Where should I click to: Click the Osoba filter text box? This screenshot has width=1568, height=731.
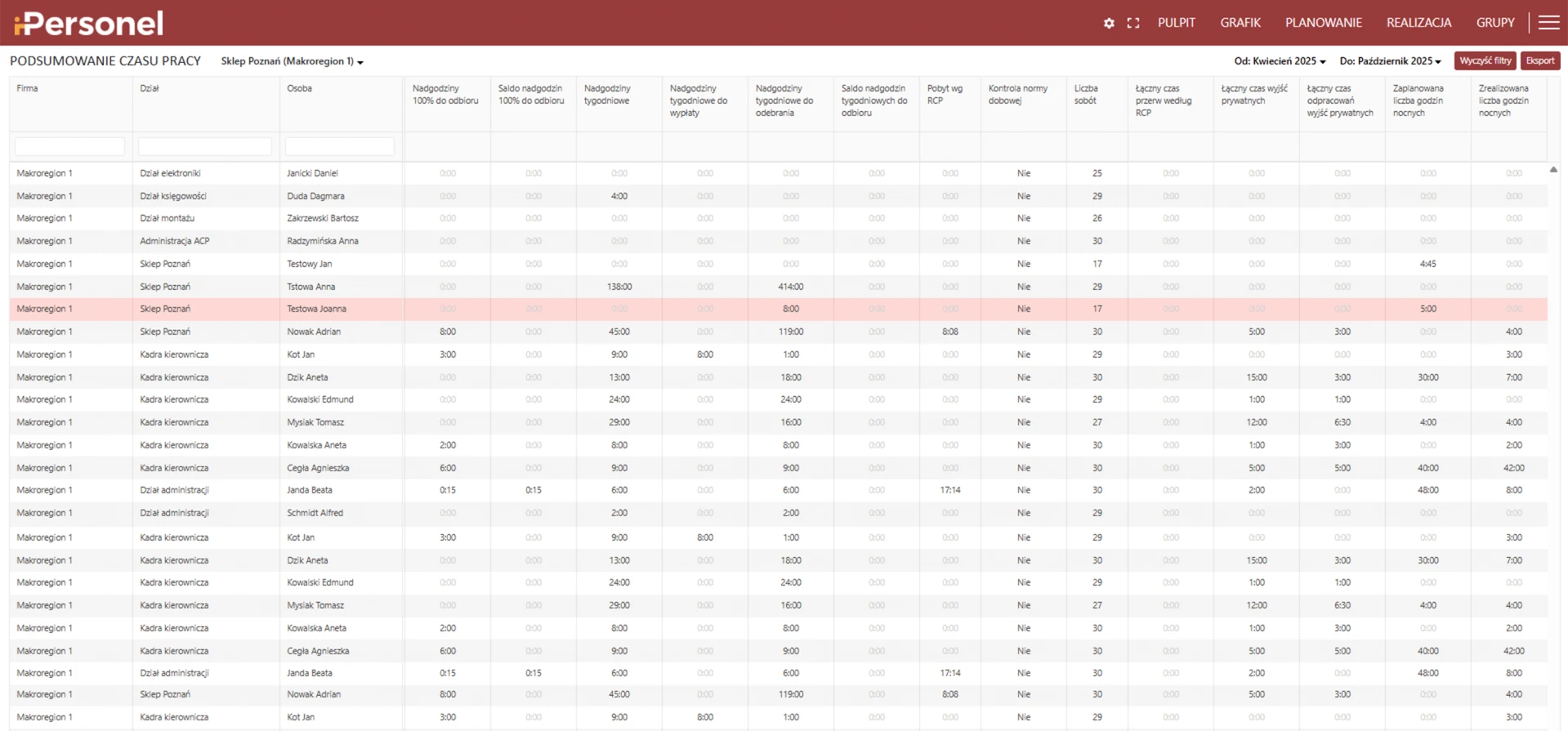(x=340, y=146)
